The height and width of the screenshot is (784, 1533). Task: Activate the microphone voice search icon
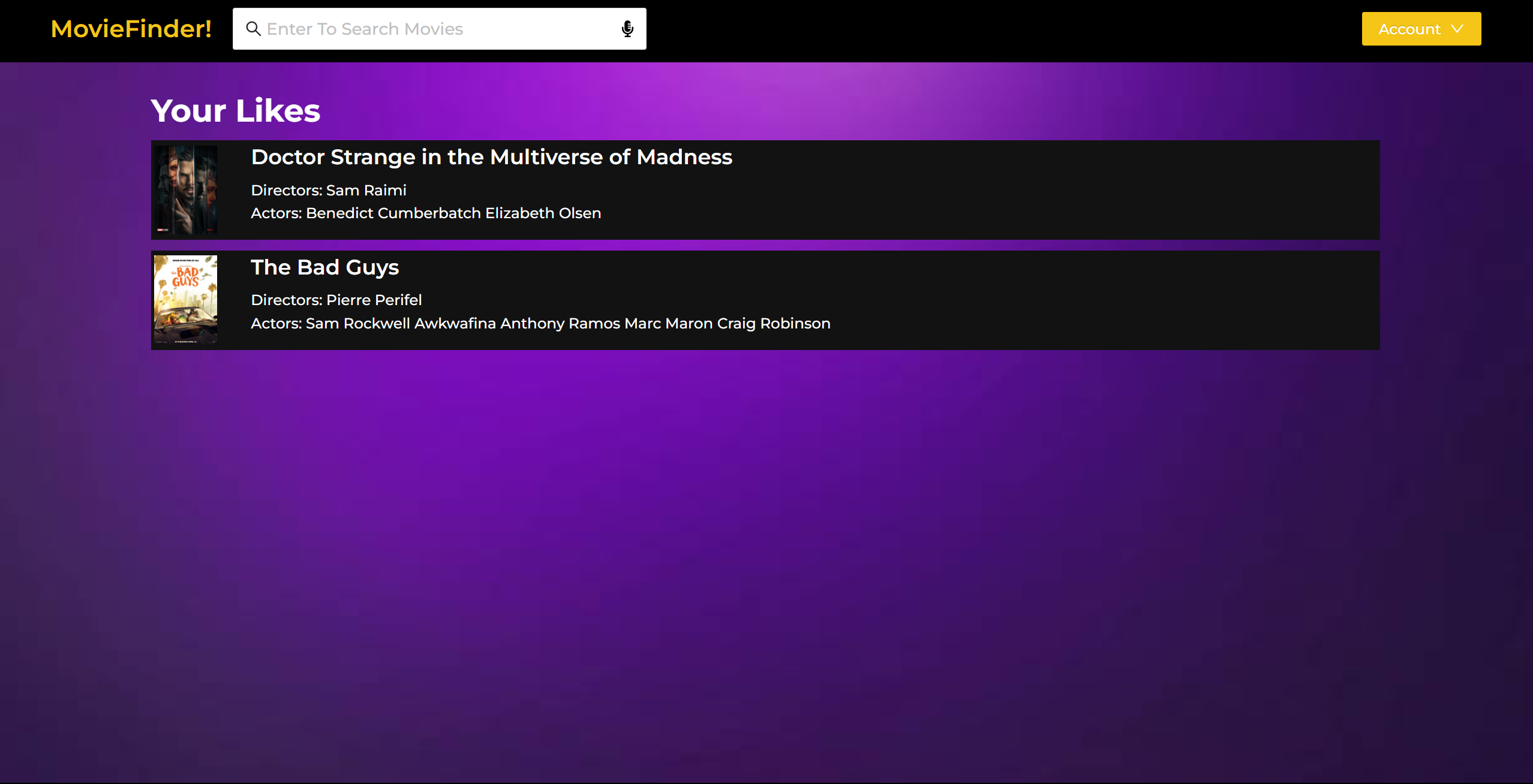tap(627, 29)
